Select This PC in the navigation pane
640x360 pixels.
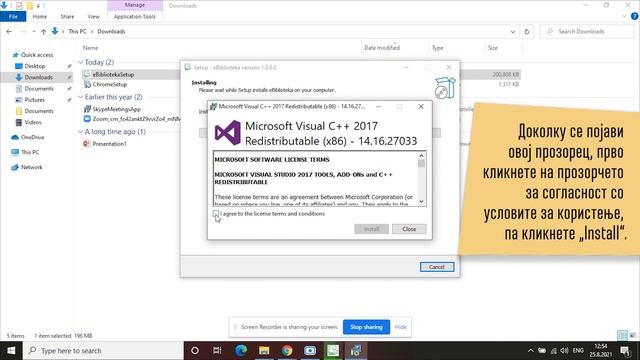(30, 152)
